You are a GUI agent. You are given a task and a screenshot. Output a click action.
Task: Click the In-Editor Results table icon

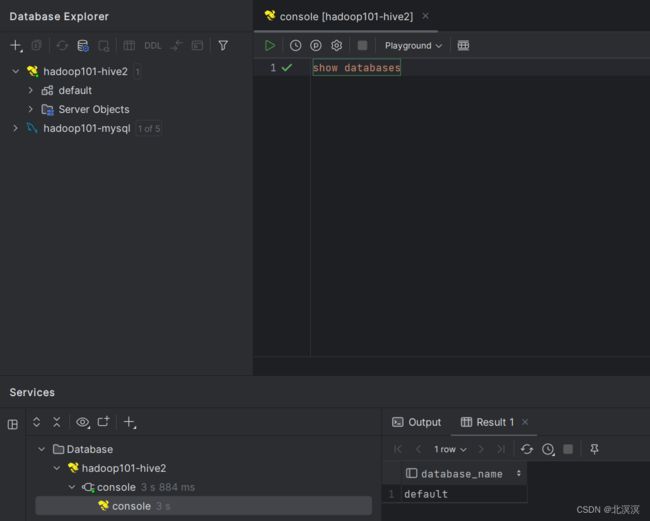click(463, 45)
